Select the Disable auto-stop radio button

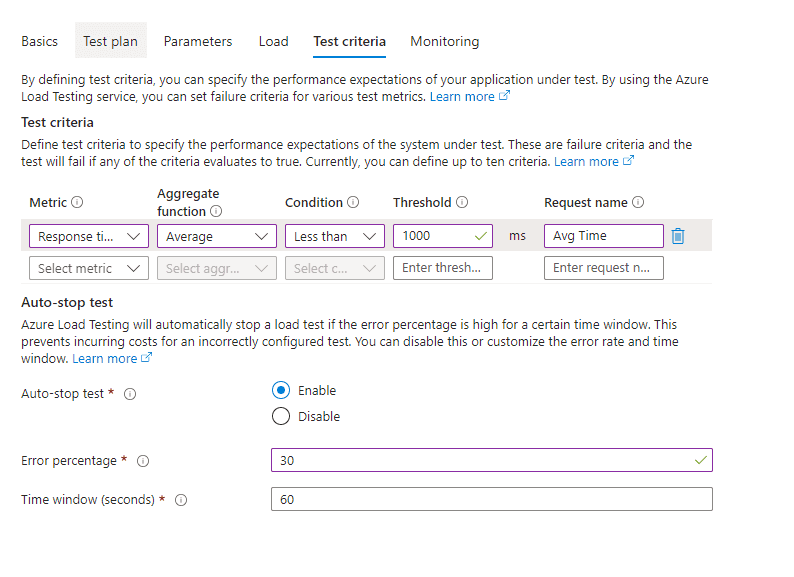281,416
